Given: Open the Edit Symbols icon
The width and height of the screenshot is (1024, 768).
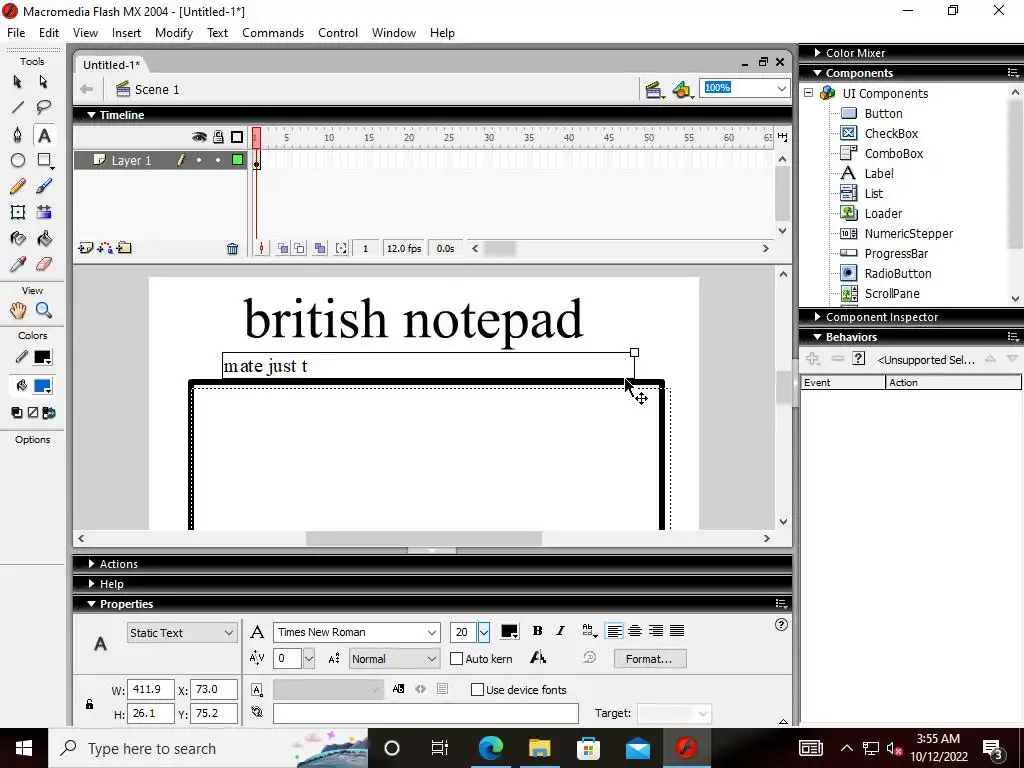Looking at the screenshot, I should [x=682, y=90].
